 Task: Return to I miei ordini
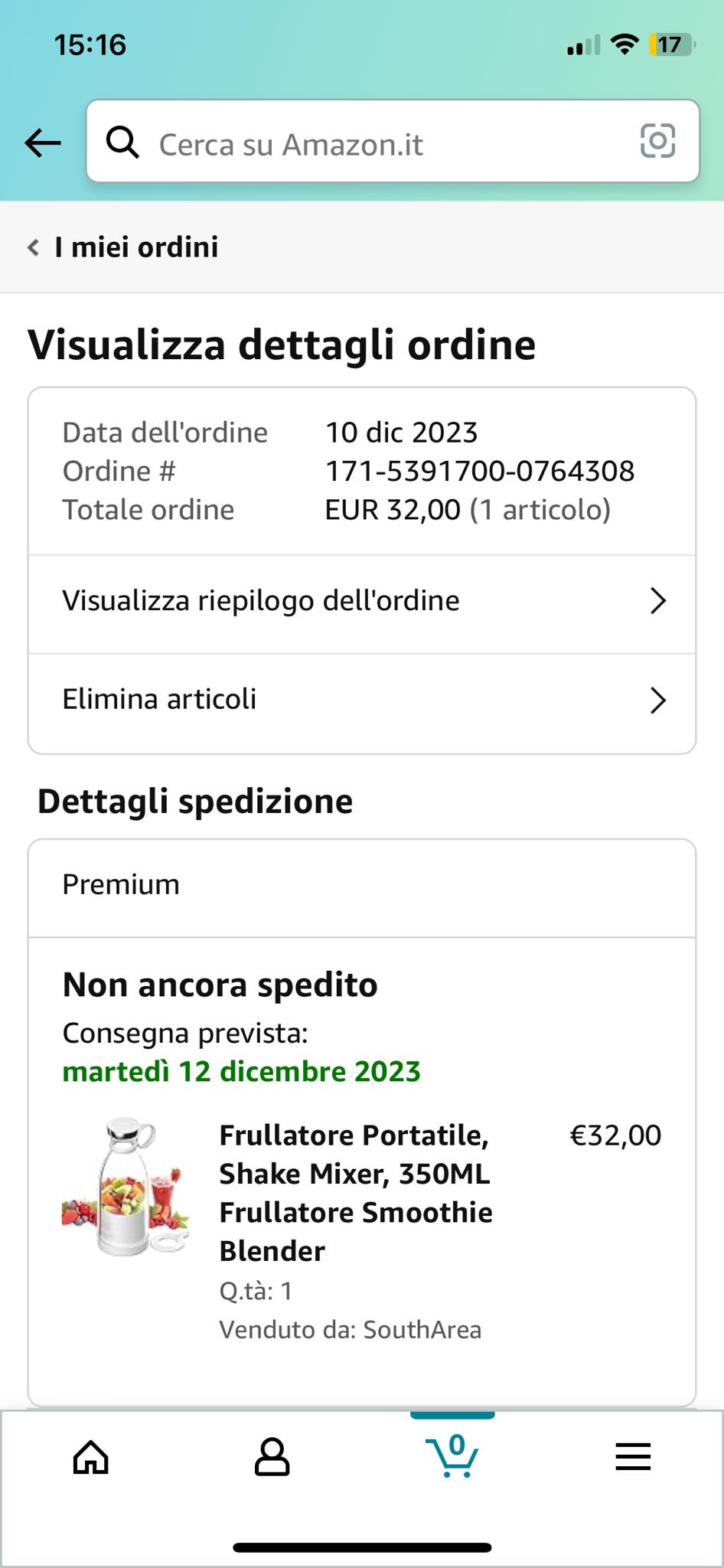(136, 247)
